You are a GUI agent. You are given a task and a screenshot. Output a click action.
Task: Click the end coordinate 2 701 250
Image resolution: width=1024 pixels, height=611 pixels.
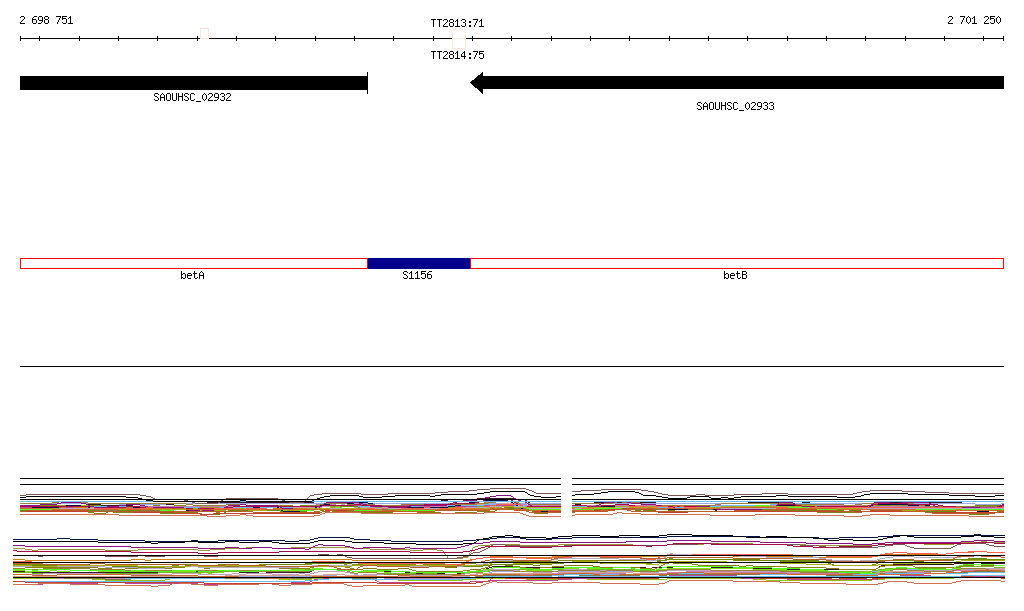[974, 20]
